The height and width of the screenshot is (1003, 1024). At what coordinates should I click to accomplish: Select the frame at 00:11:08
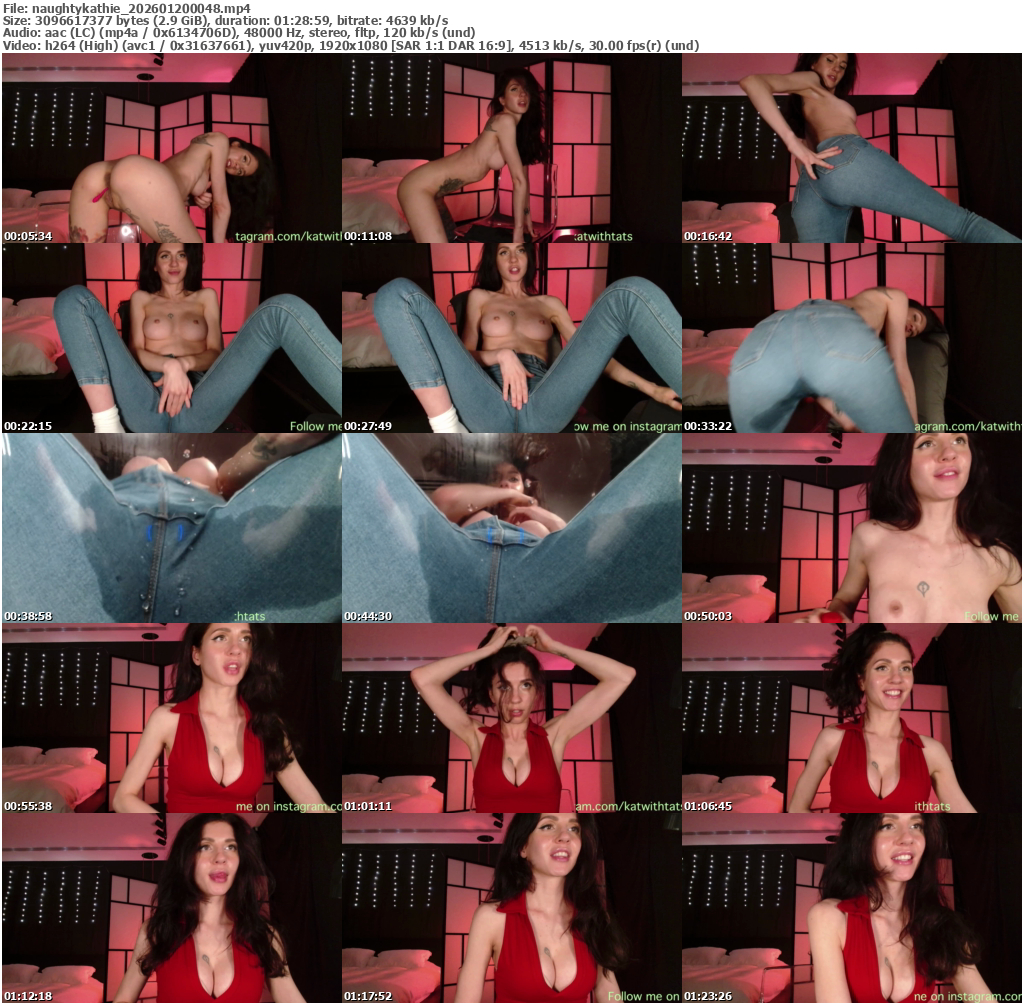point(511,148)
